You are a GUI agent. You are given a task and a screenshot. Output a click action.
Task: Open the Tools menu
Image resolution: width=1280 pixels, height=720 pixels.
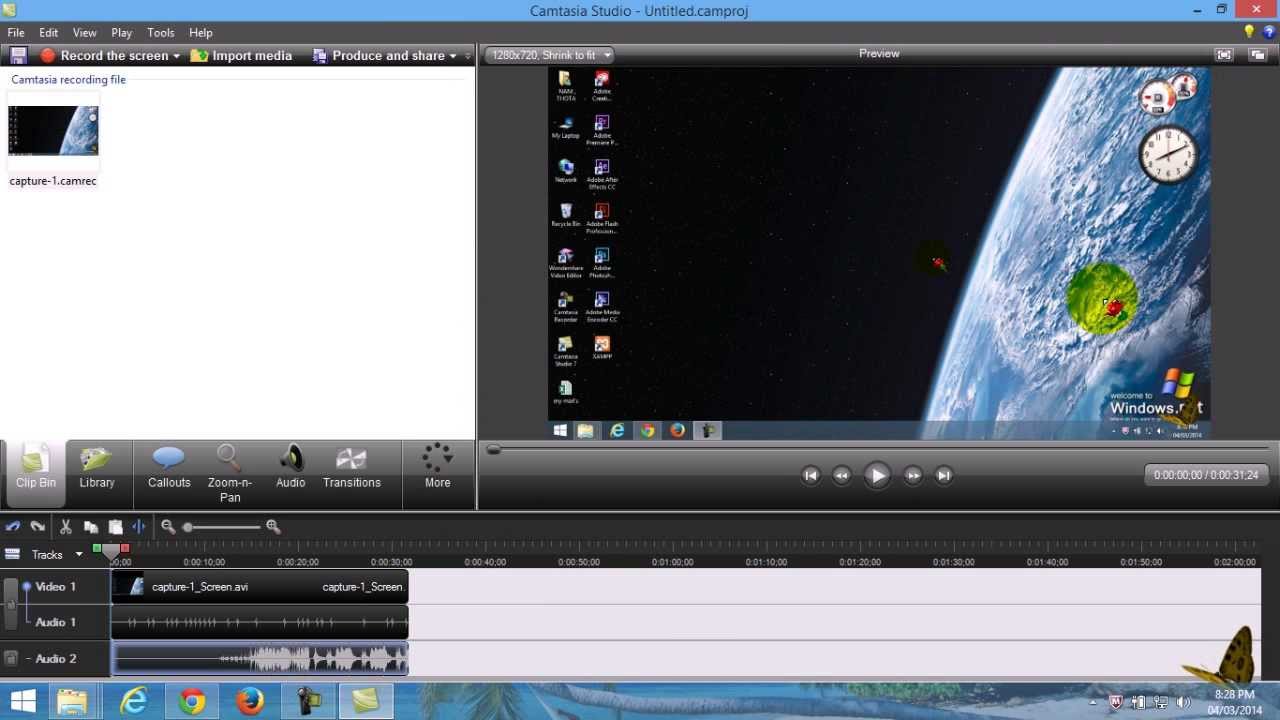coord(160,33)
